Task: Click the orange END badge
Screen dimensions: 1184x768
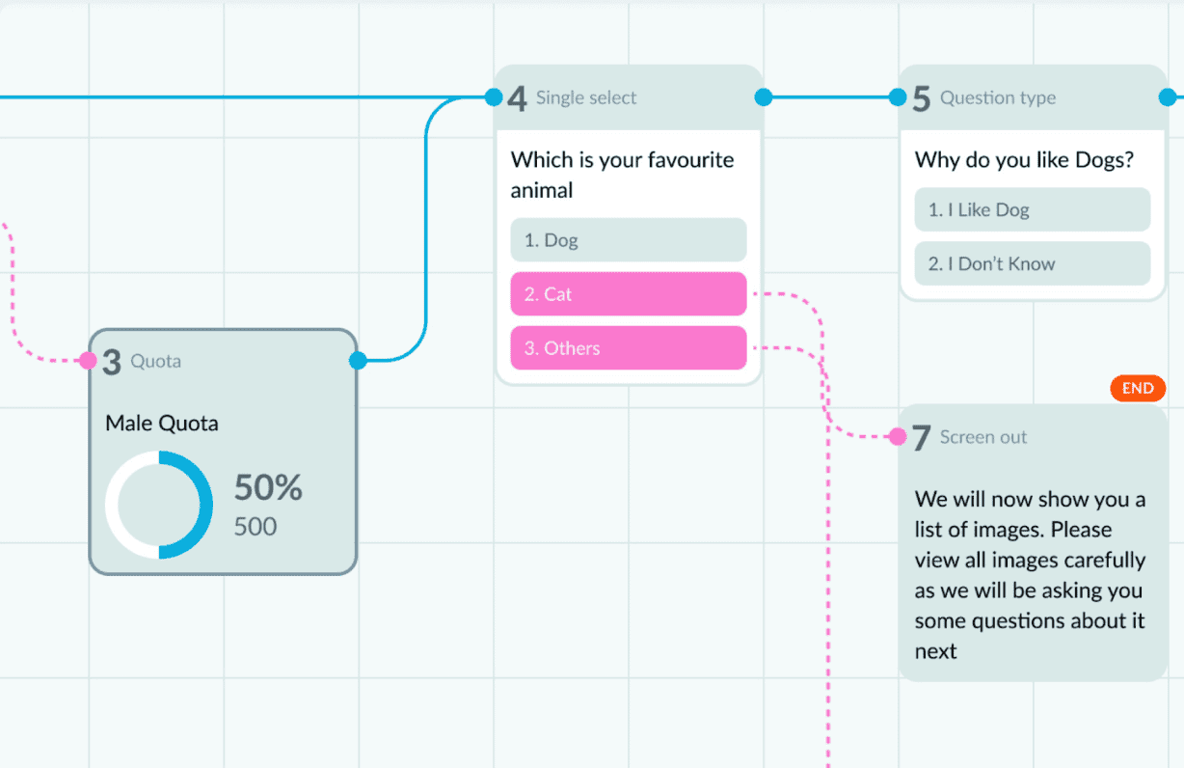Action: coord(1138,388)
